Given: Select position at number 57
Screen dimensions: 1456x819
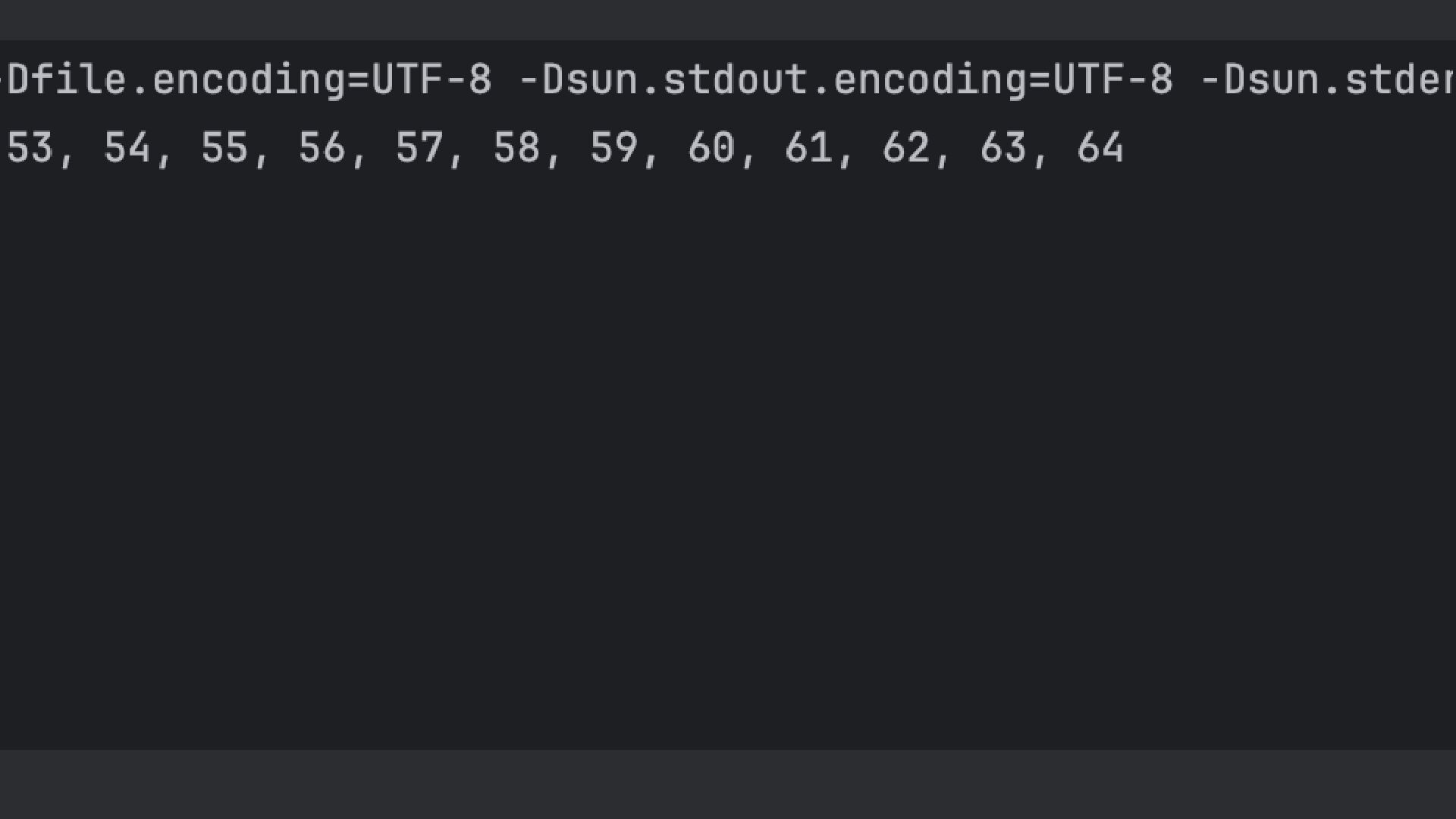Looking at the screenshot, I should pos(419,148).
